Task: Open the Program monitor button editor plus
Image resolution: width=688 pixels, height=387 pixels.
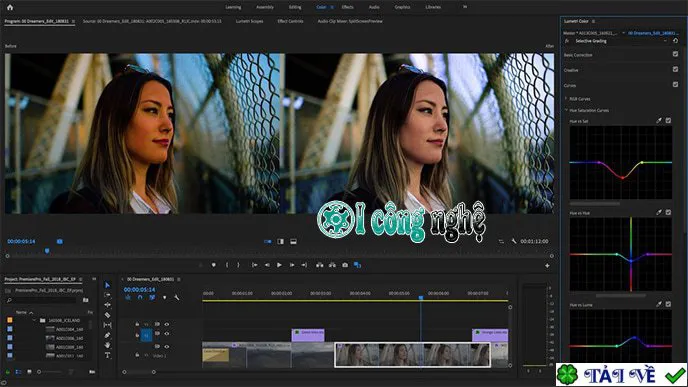Action: (x=547, y=265)
